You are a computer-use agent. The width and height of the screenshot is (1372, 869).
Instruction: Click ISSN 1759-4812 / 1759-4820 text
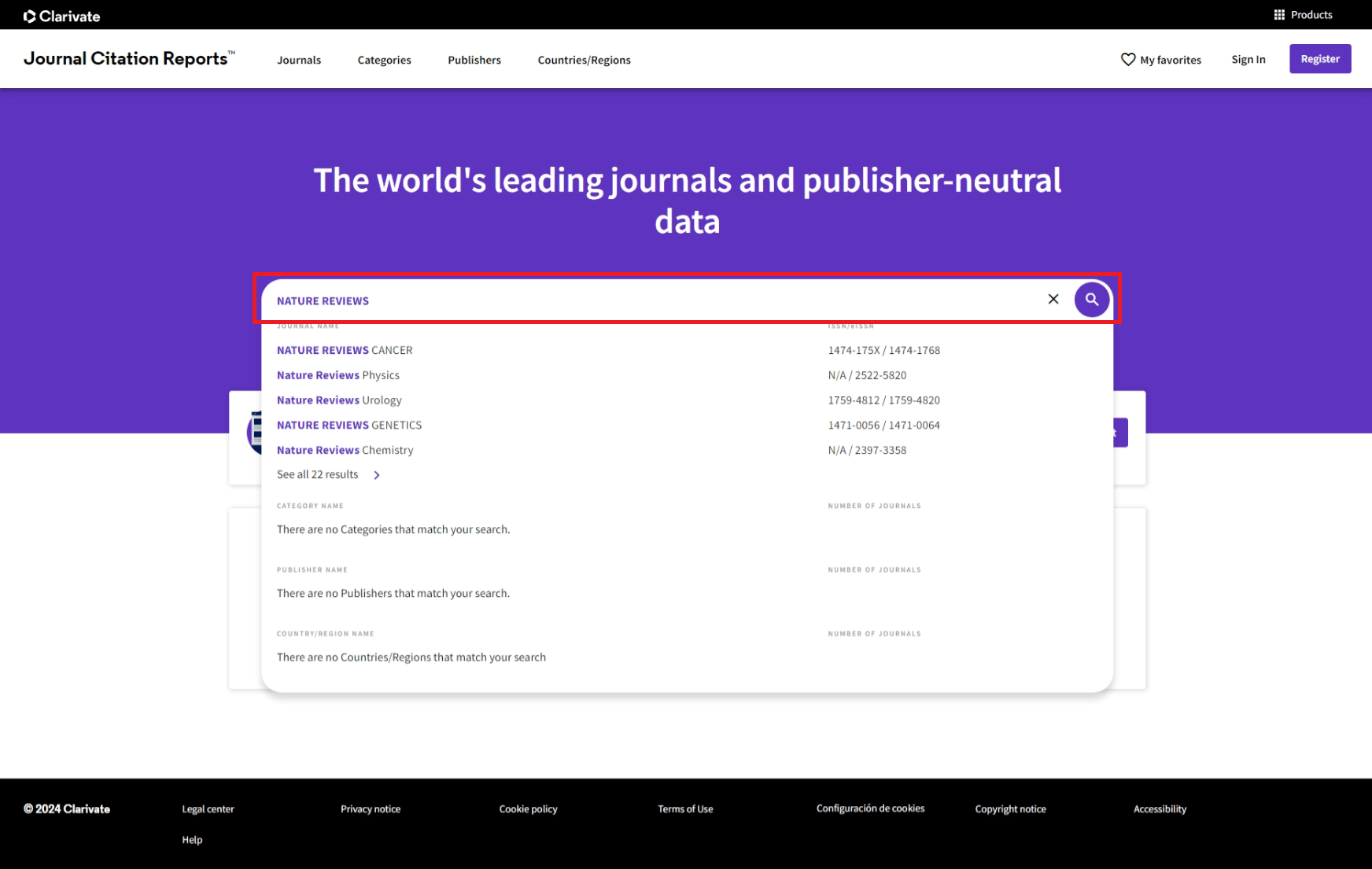pos(884,400)
